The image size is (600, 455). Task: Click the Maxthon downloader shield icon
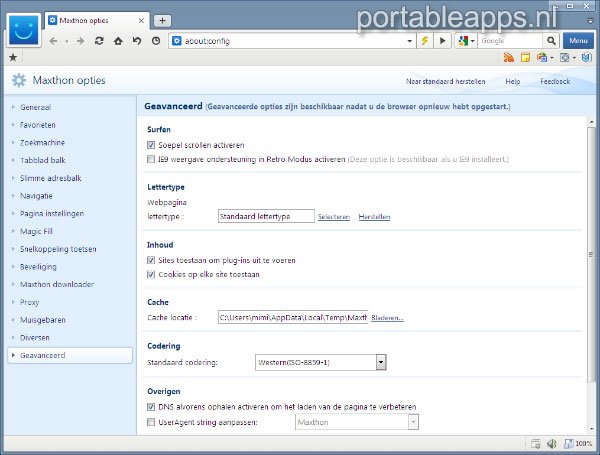587,57
